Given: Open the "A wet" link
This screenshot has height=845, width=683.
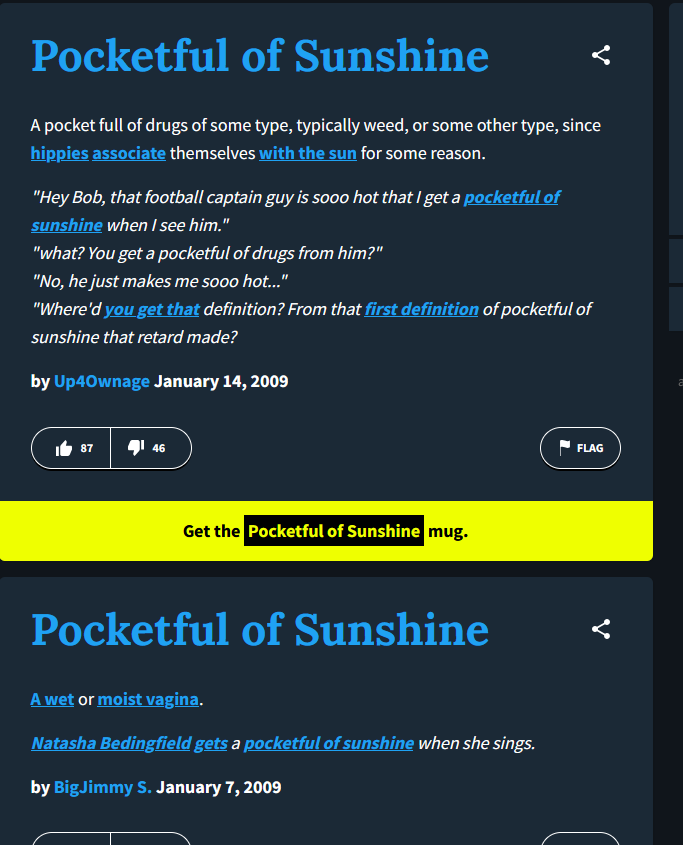Looking at the screenshot, I should pyautogui.click(x=52, y=699).
